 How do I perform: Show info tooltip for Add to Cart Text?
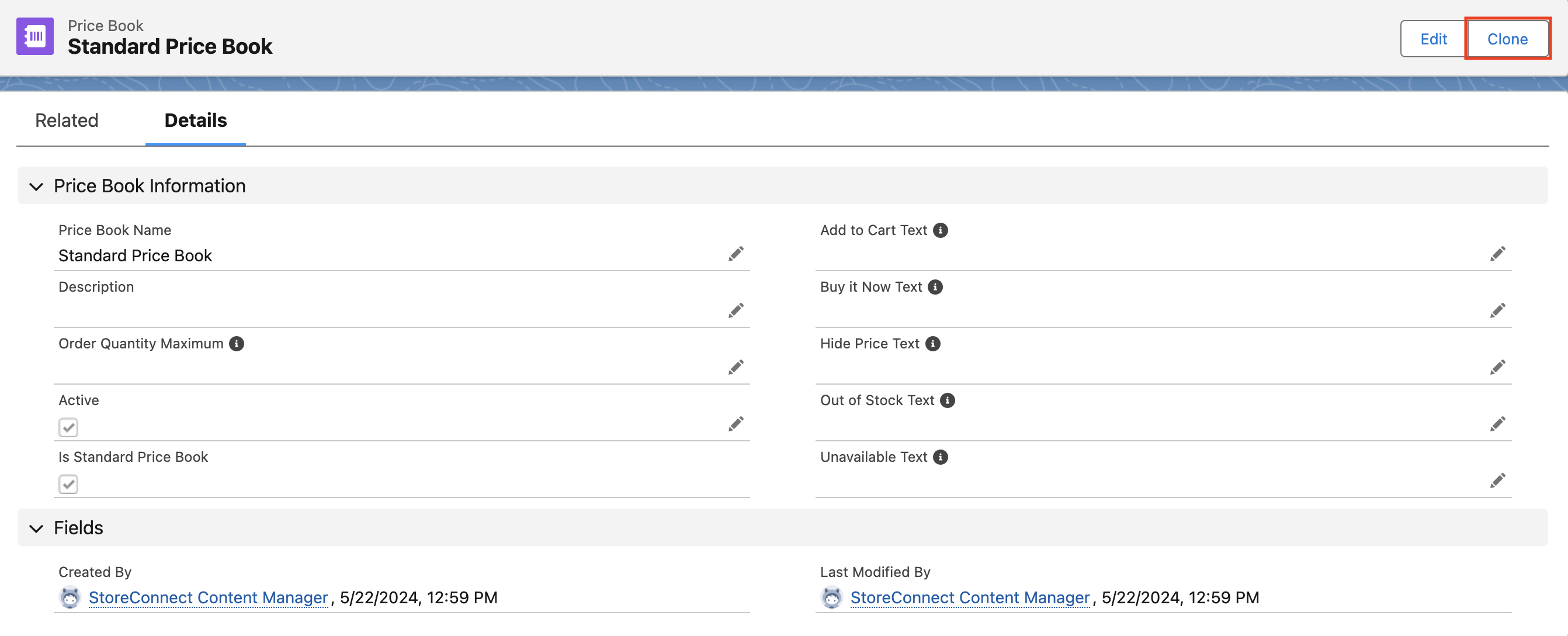[940, 230]
